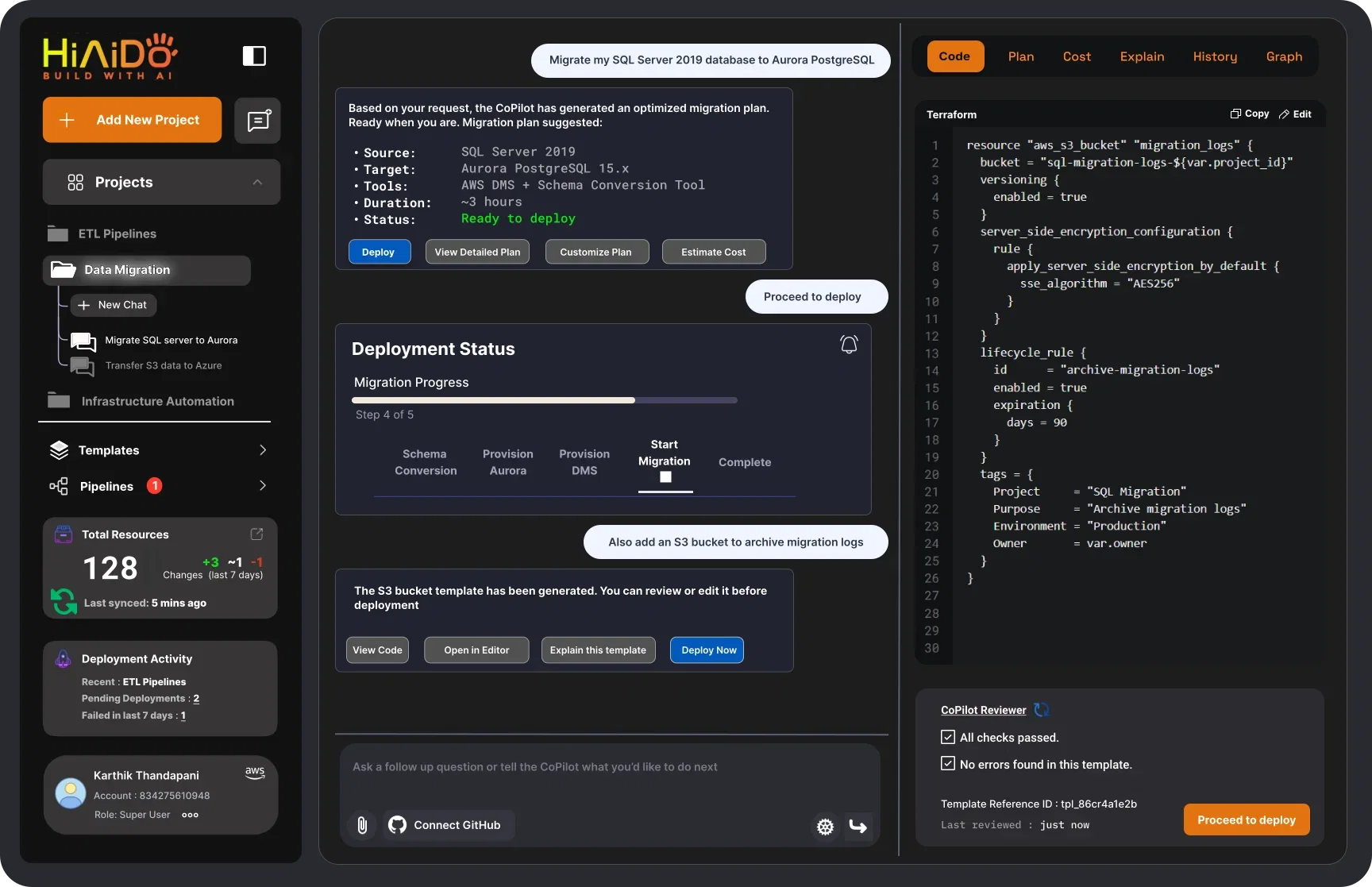Click the Migration Progress bar

[x=545, y=400]
